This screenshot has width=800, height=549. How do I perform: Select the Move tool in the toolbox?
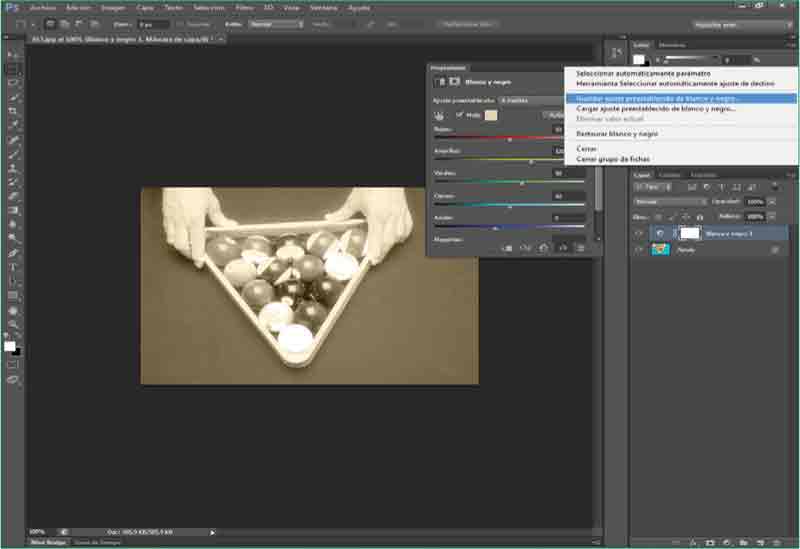tap(13, 54)
